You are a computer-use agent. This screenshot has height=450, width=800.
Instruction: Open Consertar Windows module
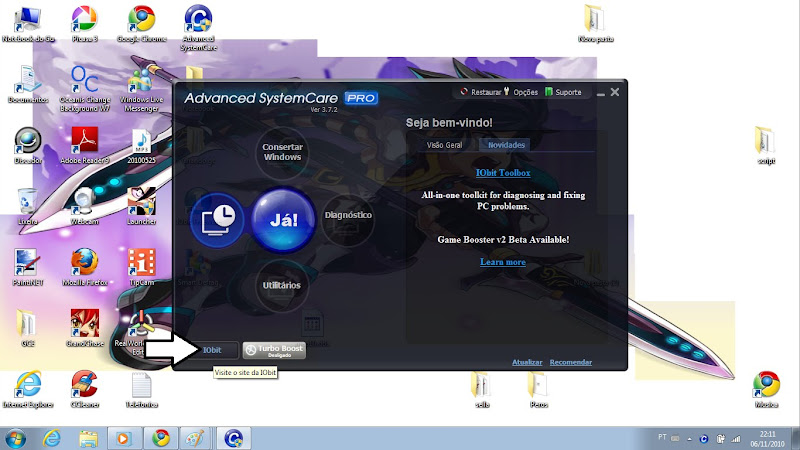pyautogui.click(x=282, y=152)
